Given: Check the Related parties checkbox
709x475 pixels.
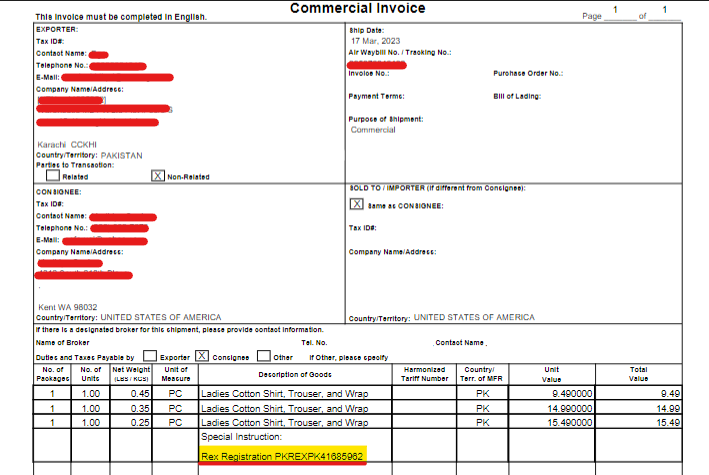Looking at the screenshot, I should tap(53, 175).
